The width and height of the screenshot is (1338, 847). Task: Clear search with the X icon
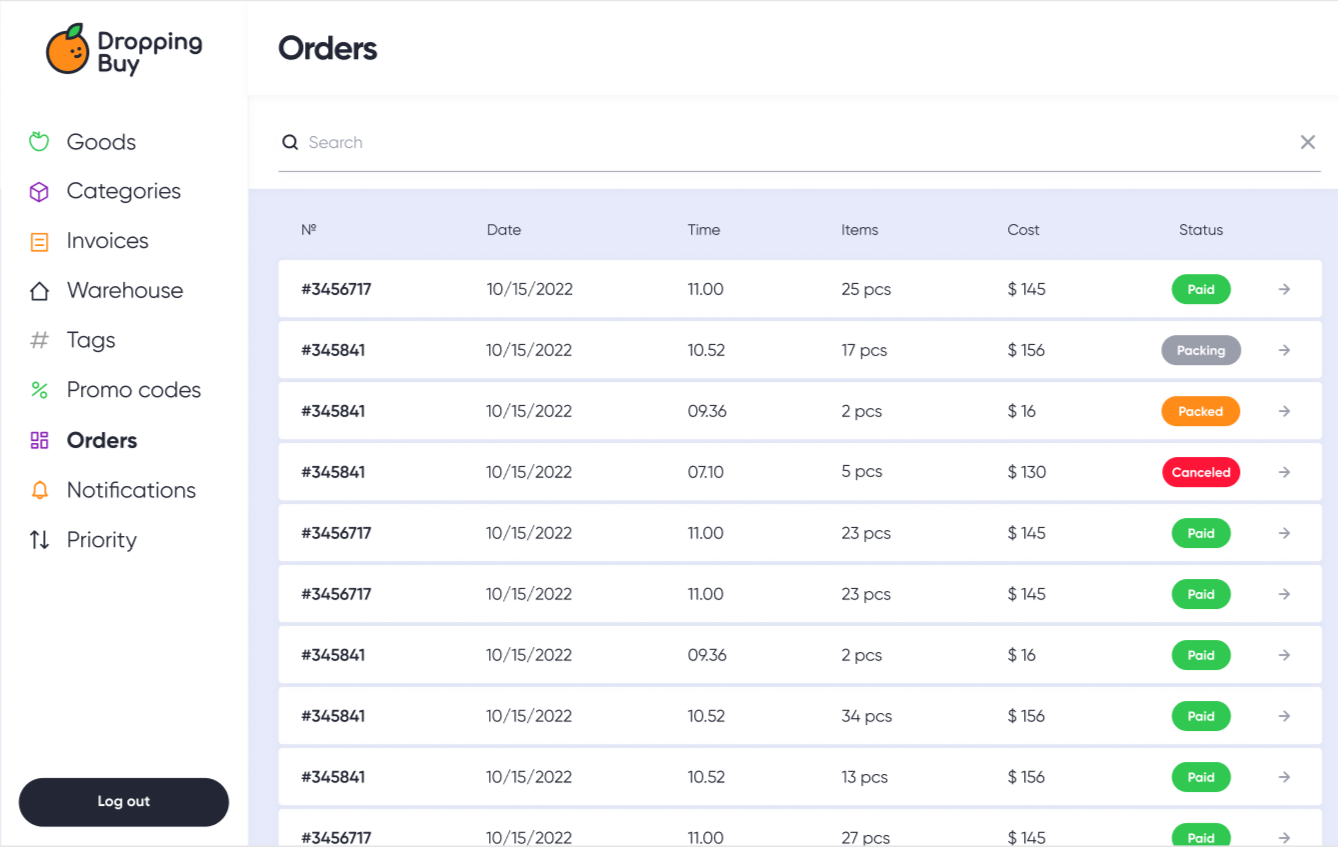tap(1307, 142)
